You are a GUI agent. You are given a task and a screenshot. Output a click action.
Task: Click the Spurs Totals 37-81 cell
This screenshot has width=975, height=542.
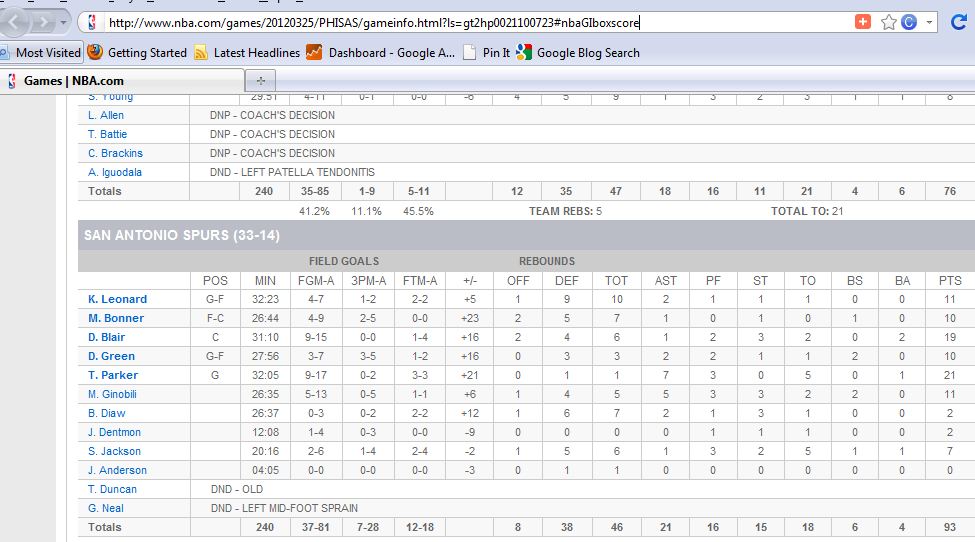click(316, 527)
